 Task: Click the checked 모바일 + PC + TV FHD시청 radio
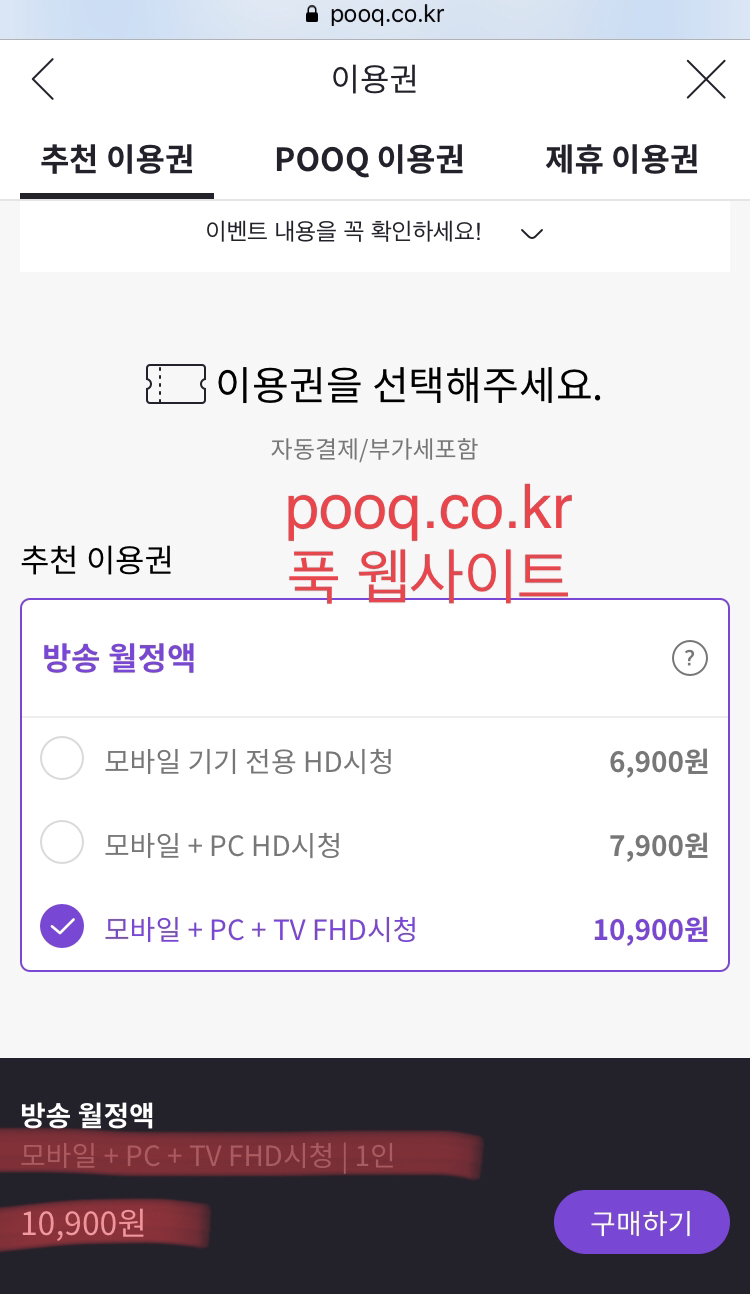coord(62,928)
